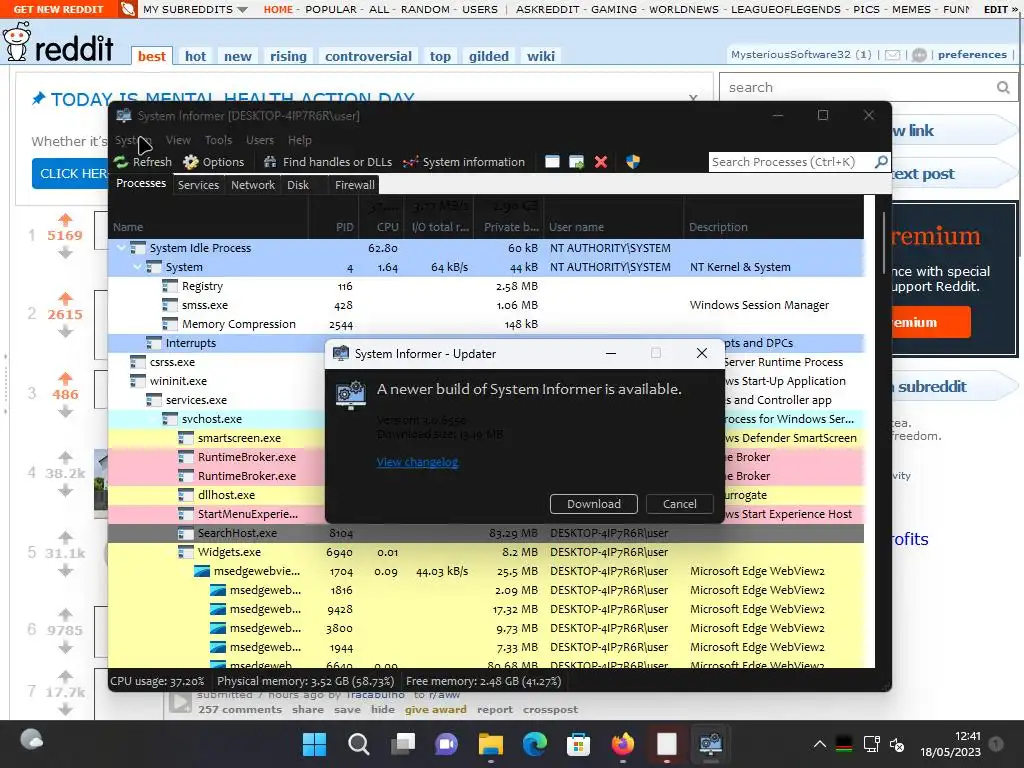The width and height of the screenshot is (1024, 768).
Task: Sort processes by Name column header
Action: [x=208, y=227]
